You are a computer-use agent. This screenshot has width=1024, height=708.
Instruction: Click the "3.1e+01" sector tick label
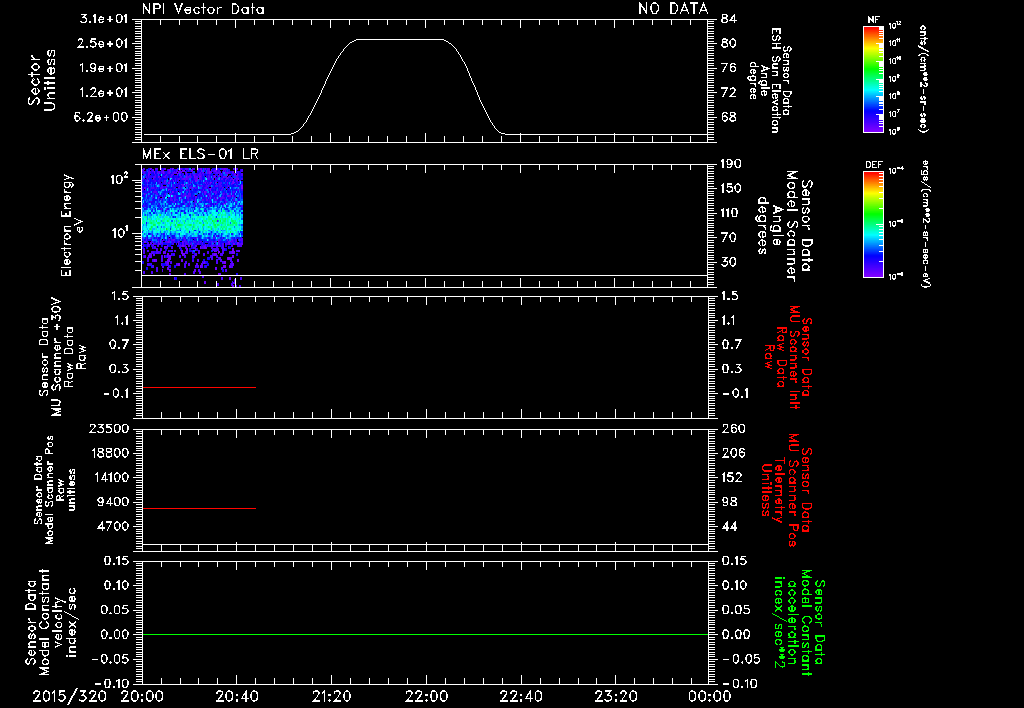coord(104,19)
